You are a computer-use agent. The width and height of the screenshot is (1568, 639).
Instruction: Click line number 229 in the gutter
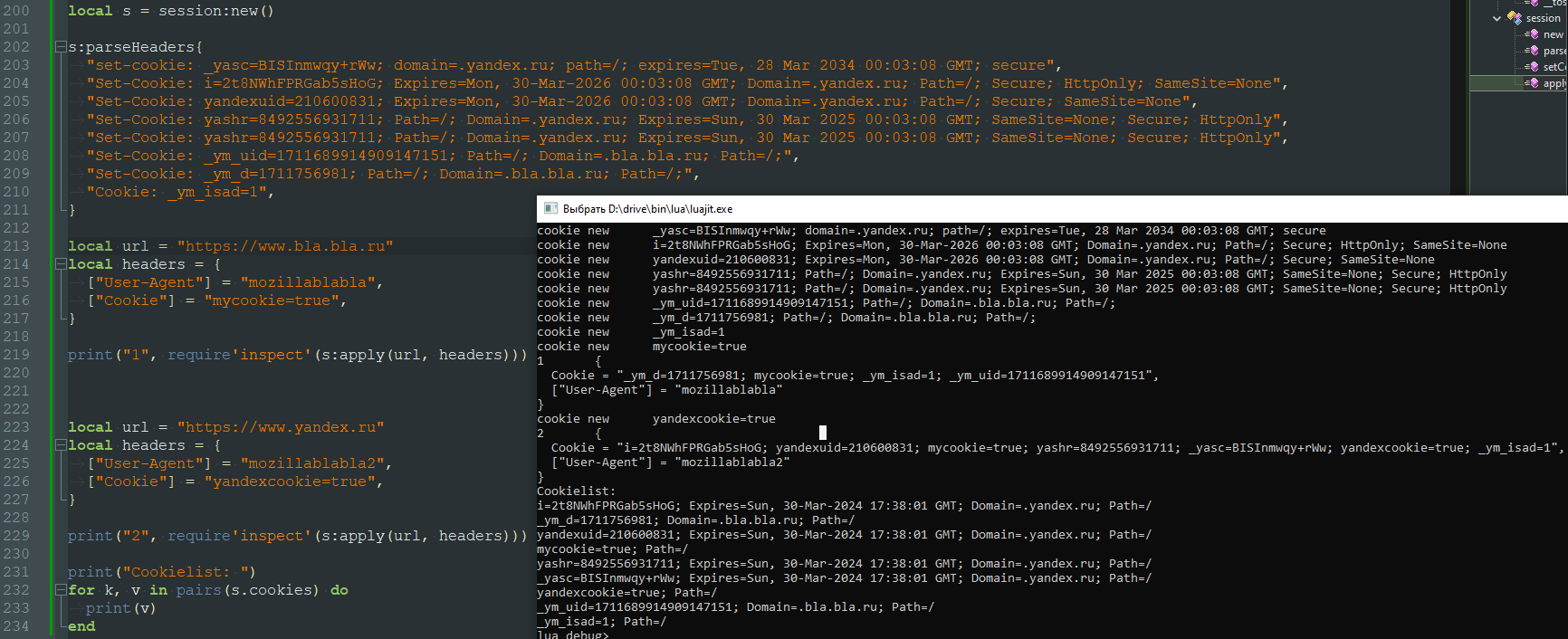16,536
